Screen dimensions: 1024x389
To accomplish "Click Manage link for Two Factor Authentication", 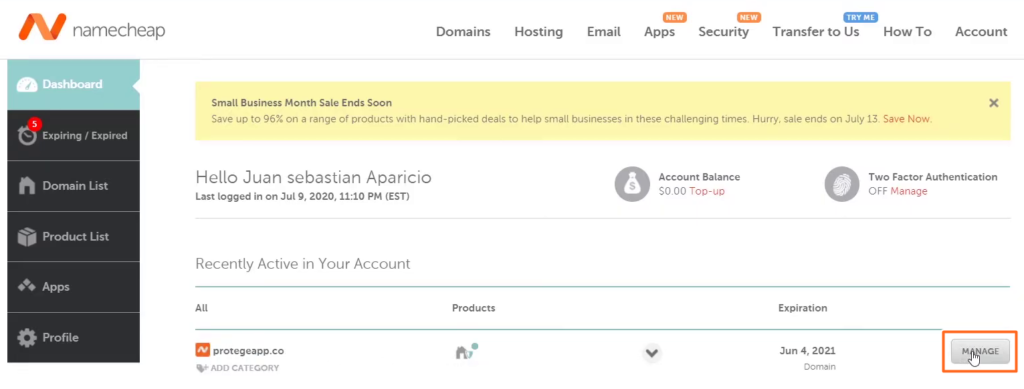I will tap(908, 191).
